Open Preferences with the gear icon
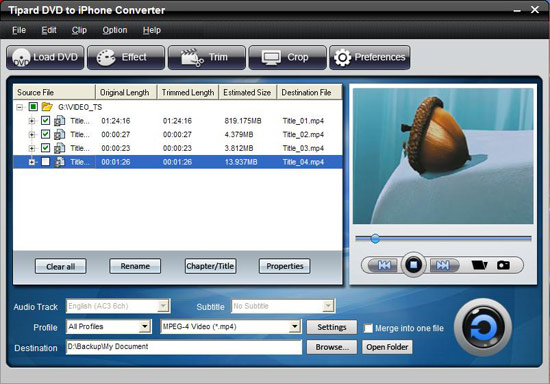 tap(370, 58)
